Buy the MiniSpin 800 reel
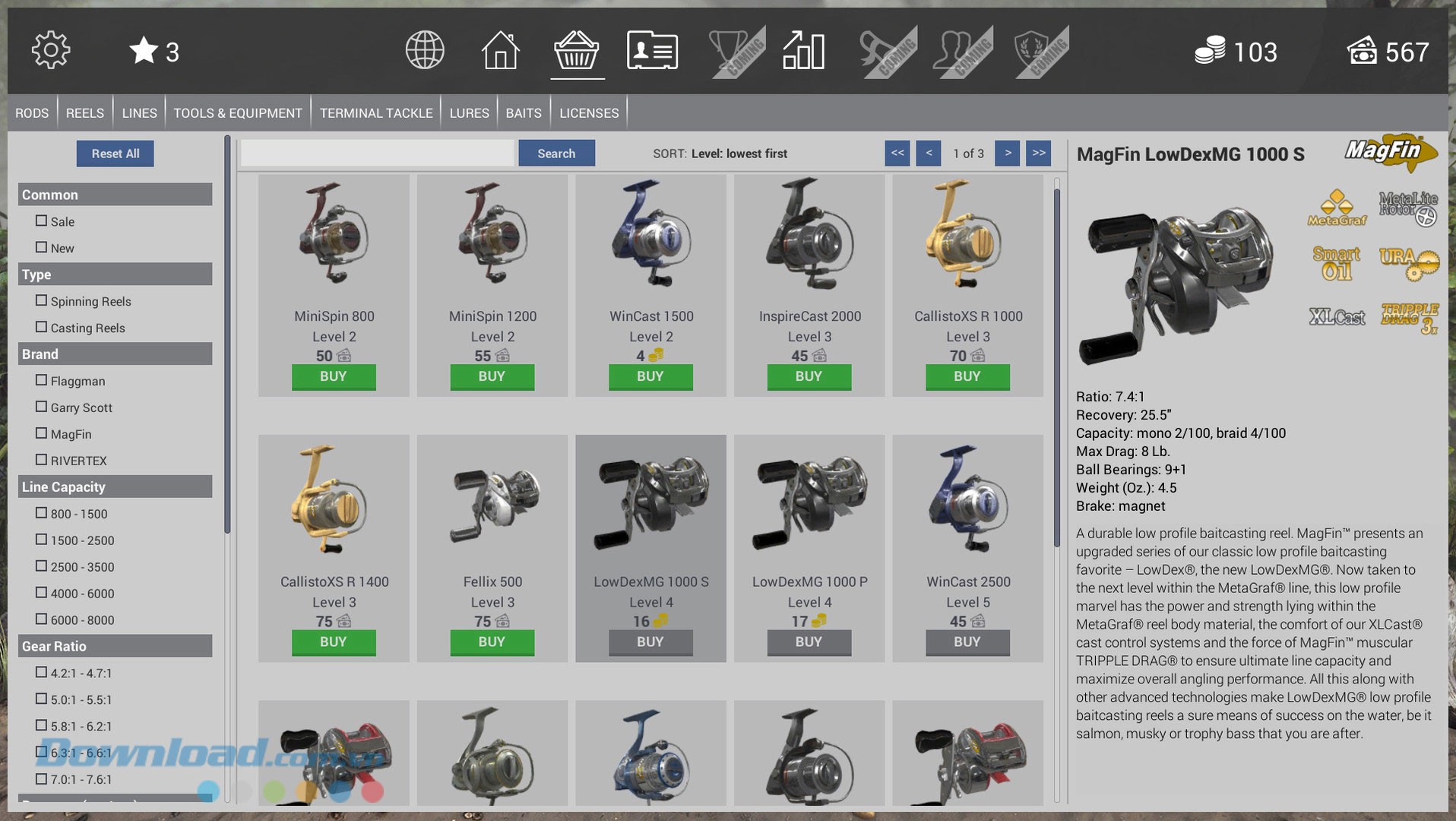 click(333, 376)
